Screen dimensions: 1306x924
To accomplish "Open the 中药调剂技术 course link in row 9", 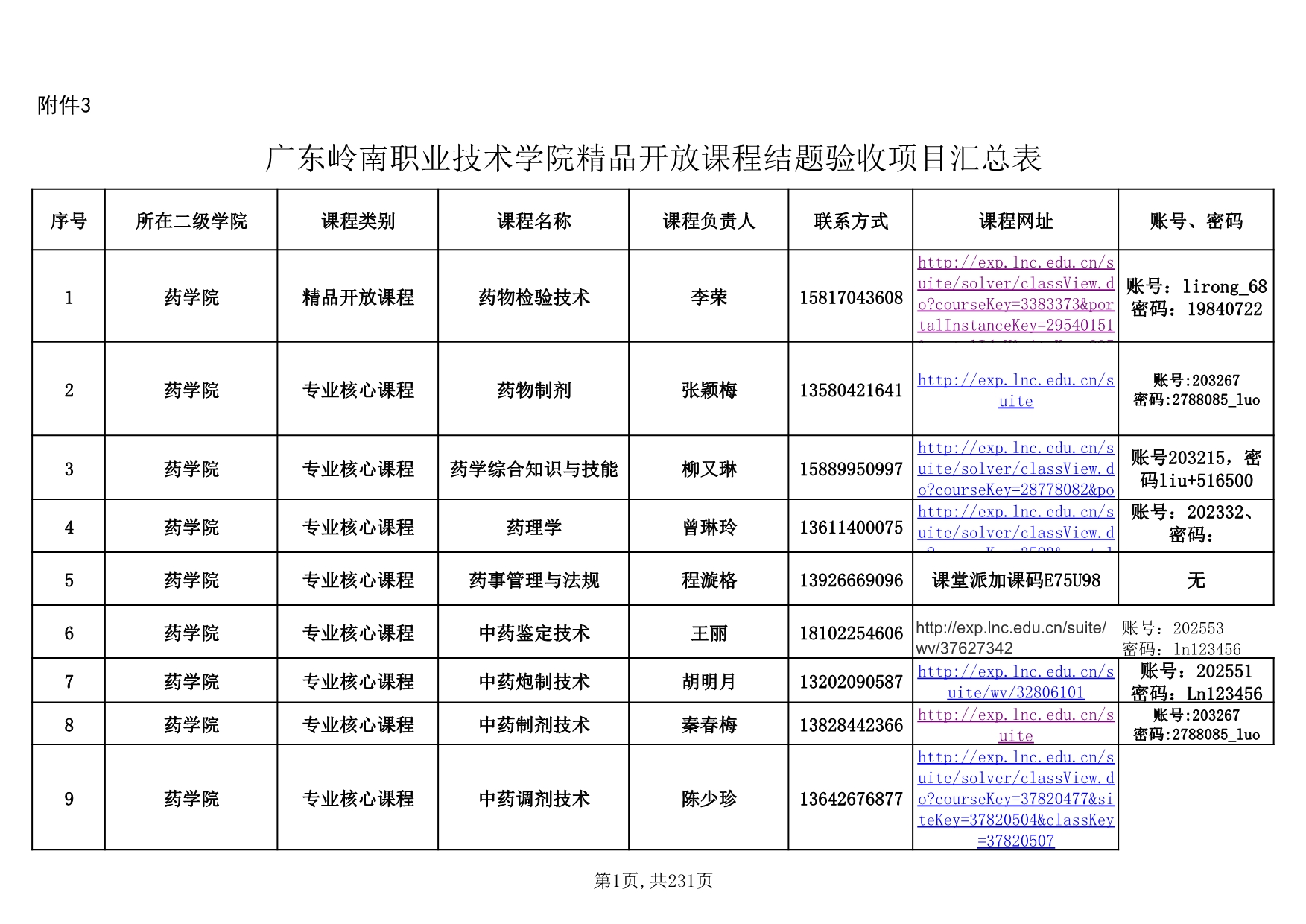I will (1015, 799).
